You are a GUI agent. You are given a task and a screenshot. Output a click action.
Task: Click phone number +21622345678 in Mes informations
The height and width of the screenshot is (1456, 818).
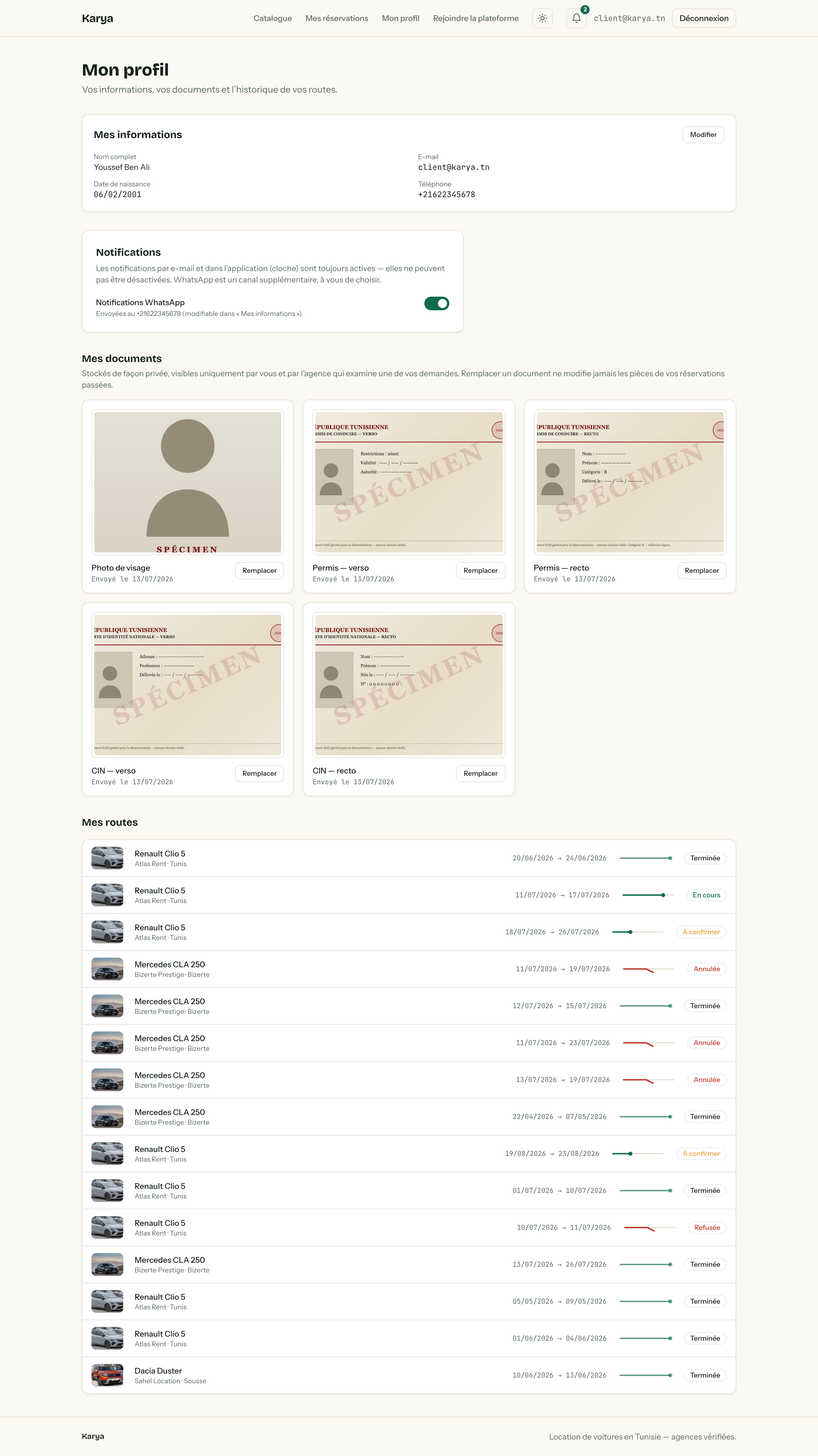[446, 194]
